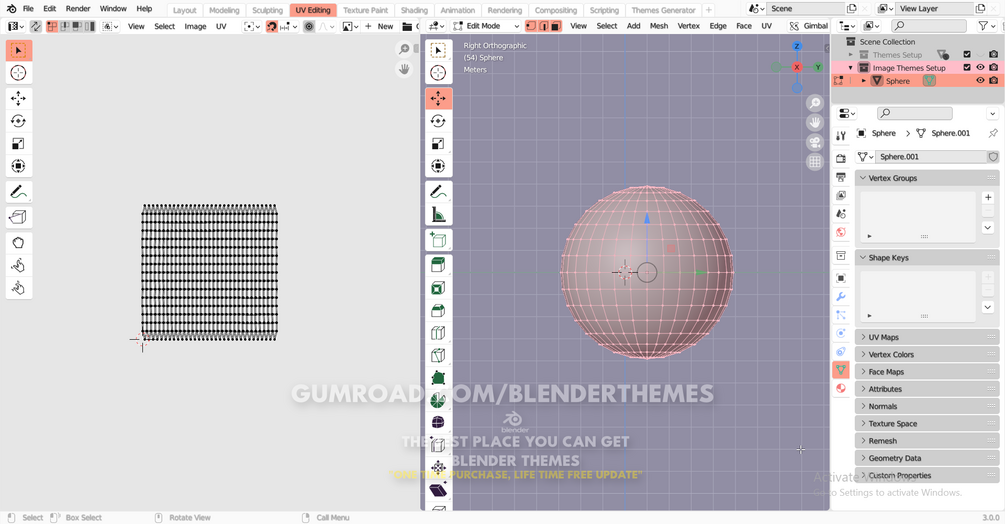Add a vertex group with plus button
The height and width of the screenshot is (524, 1005).
(988, 197)
